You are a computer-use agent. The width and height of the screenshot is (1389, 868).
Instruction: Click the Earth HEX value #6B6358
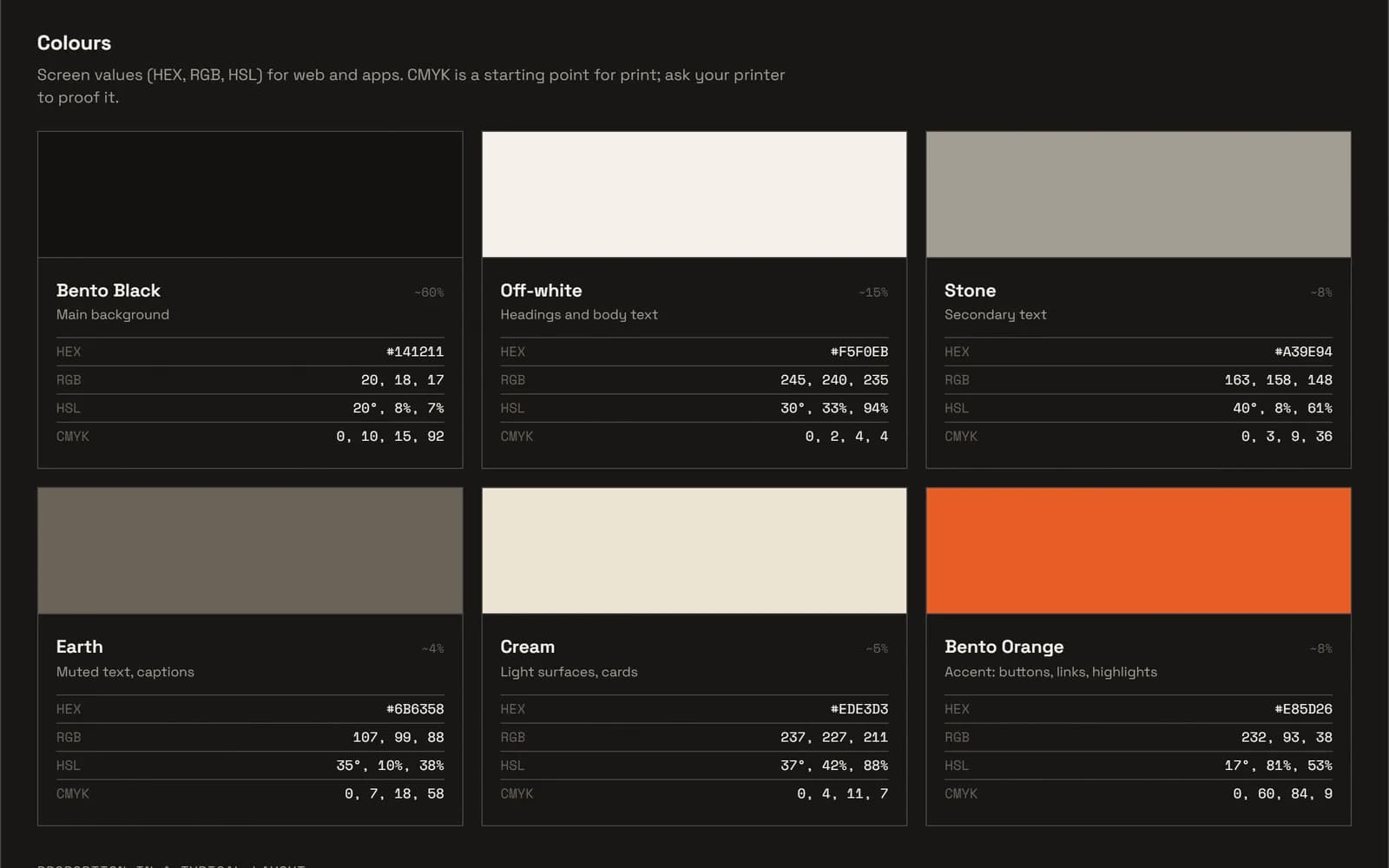415,709
